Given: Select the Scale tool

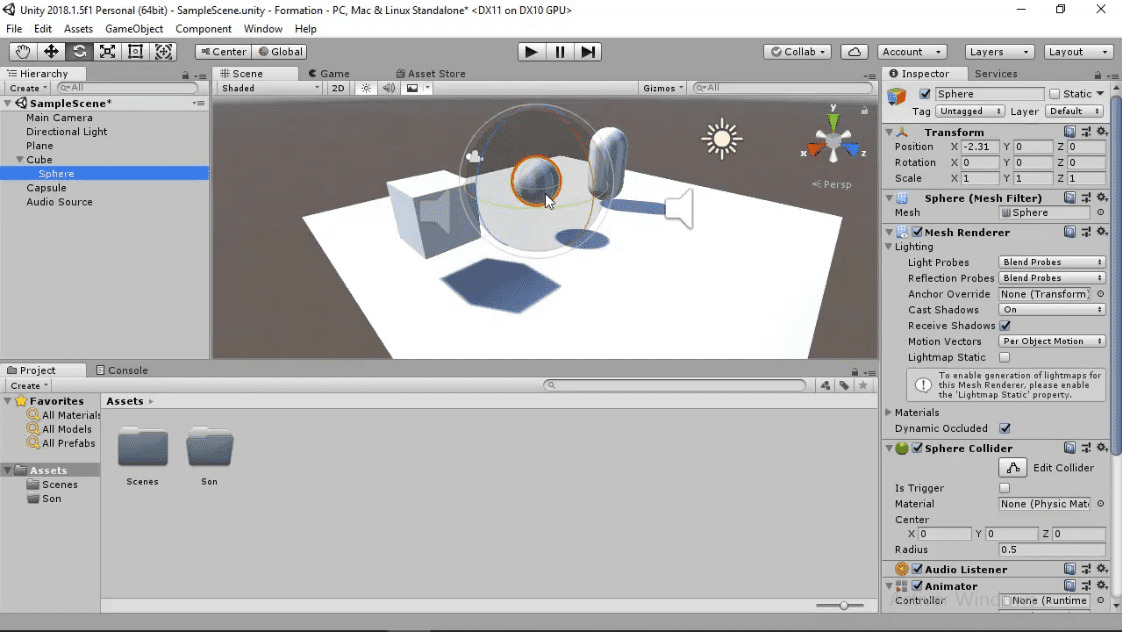Looking at the screenshot, I should [107, 51].
